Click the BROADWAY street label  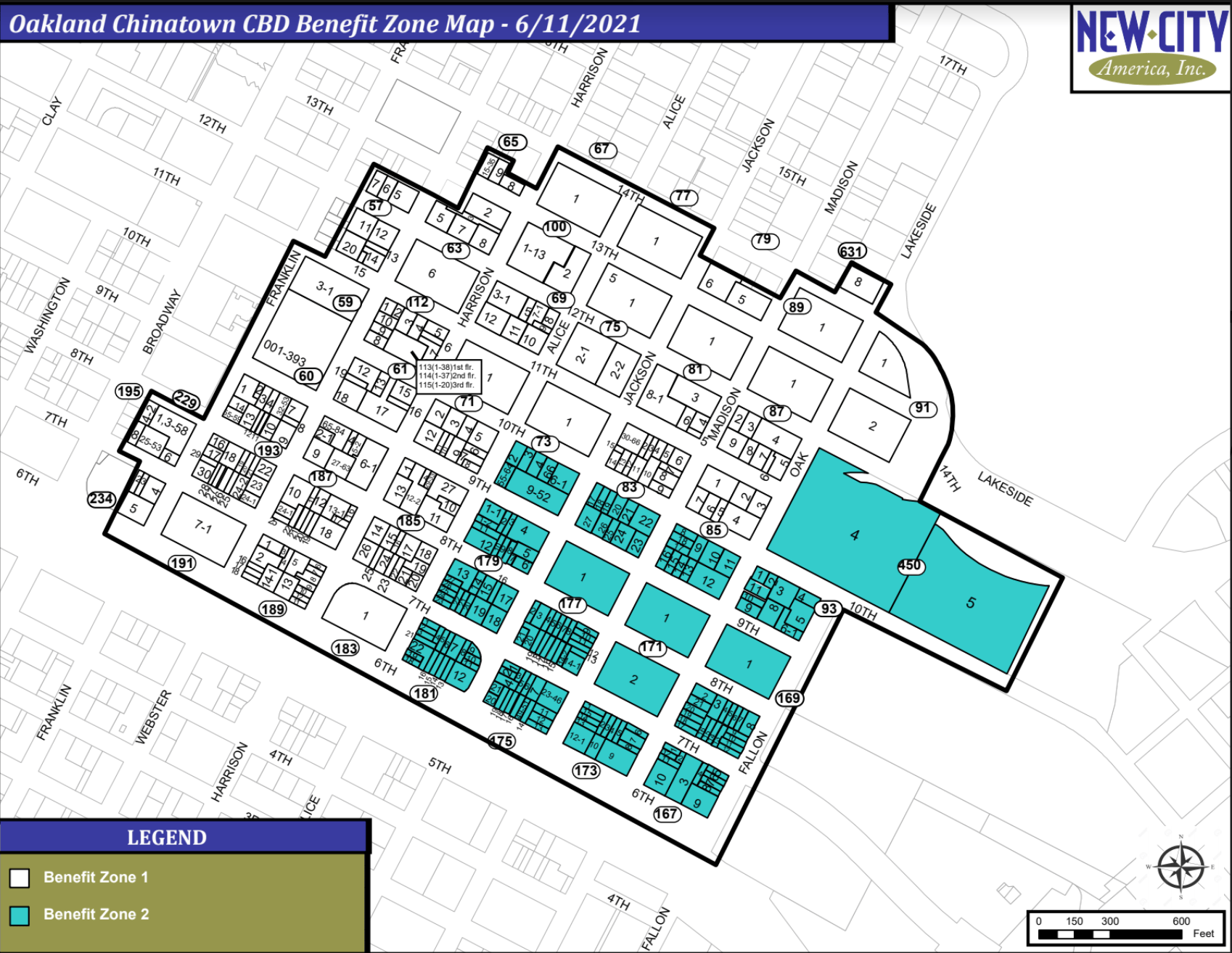point(161,322)
